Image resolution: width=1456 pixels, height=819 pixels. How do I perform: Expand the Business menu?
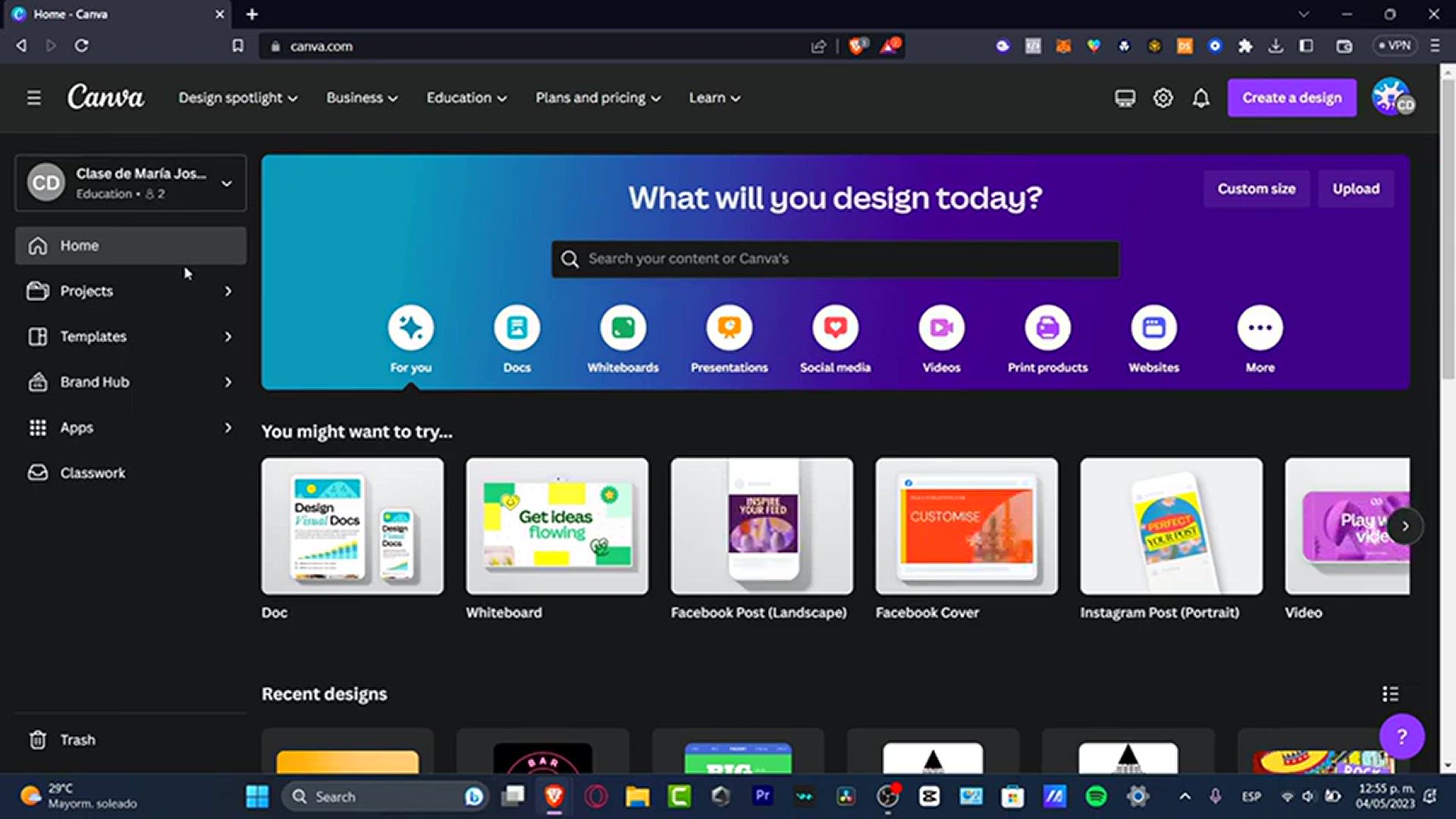click(362, 98)
